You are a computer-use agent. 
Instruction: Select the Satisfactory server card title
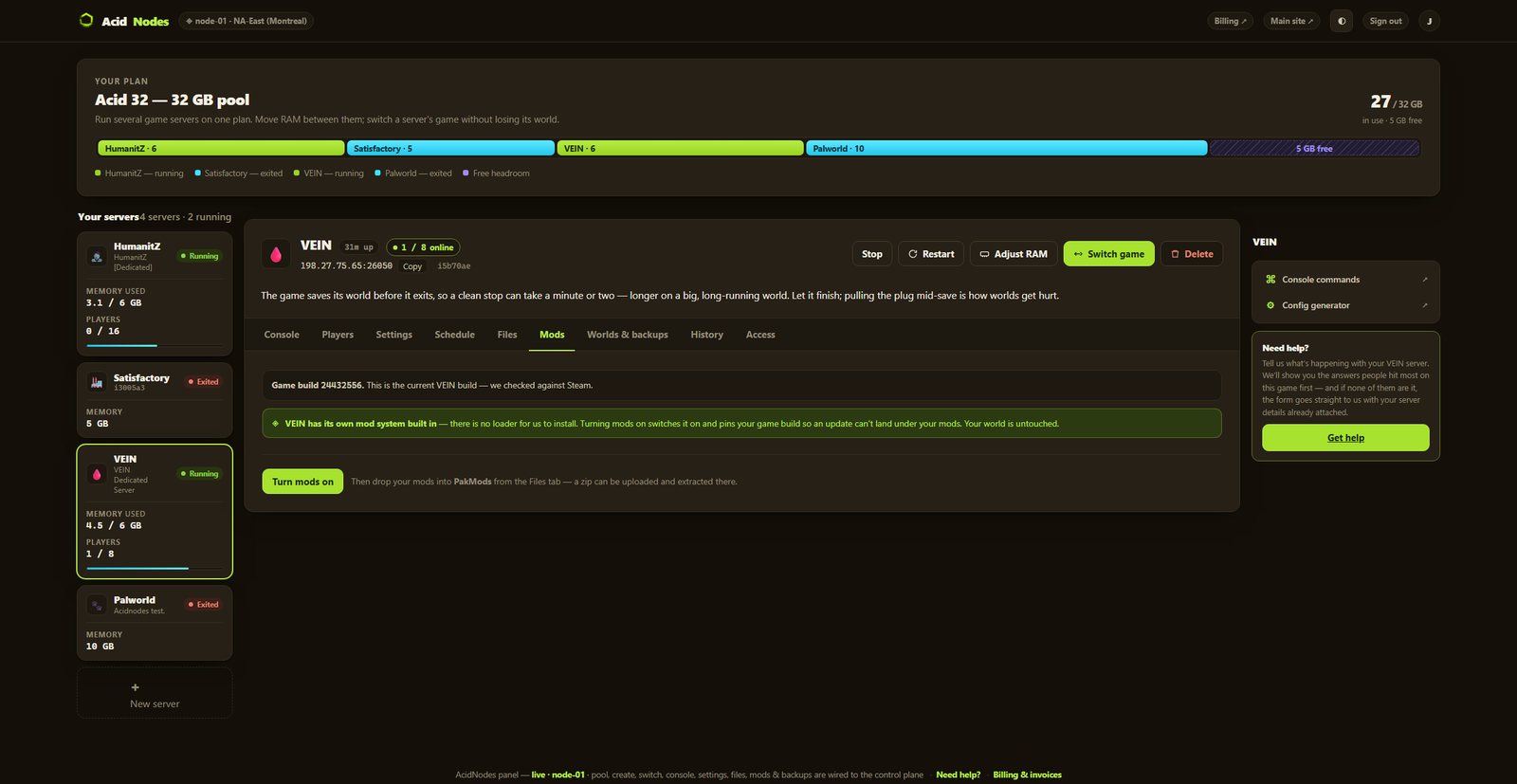coord(141,378)
